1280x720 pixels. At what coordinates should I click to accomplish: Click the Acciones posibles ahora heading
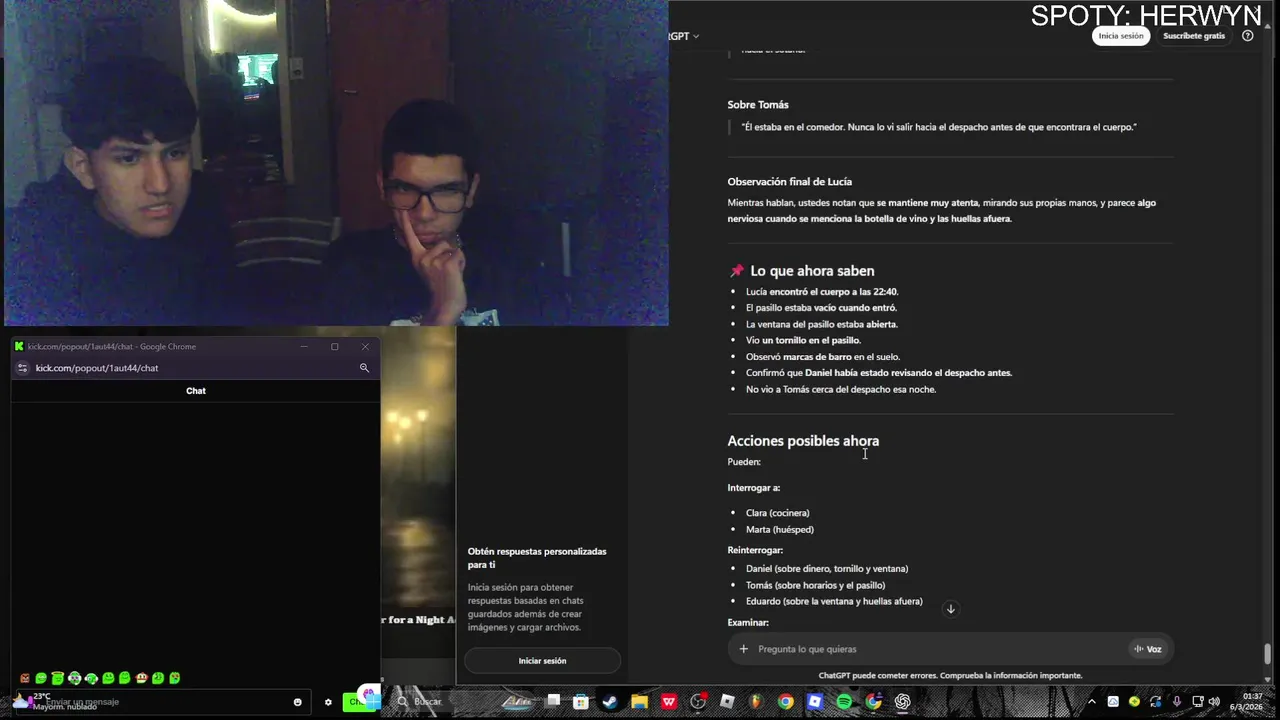803,441
